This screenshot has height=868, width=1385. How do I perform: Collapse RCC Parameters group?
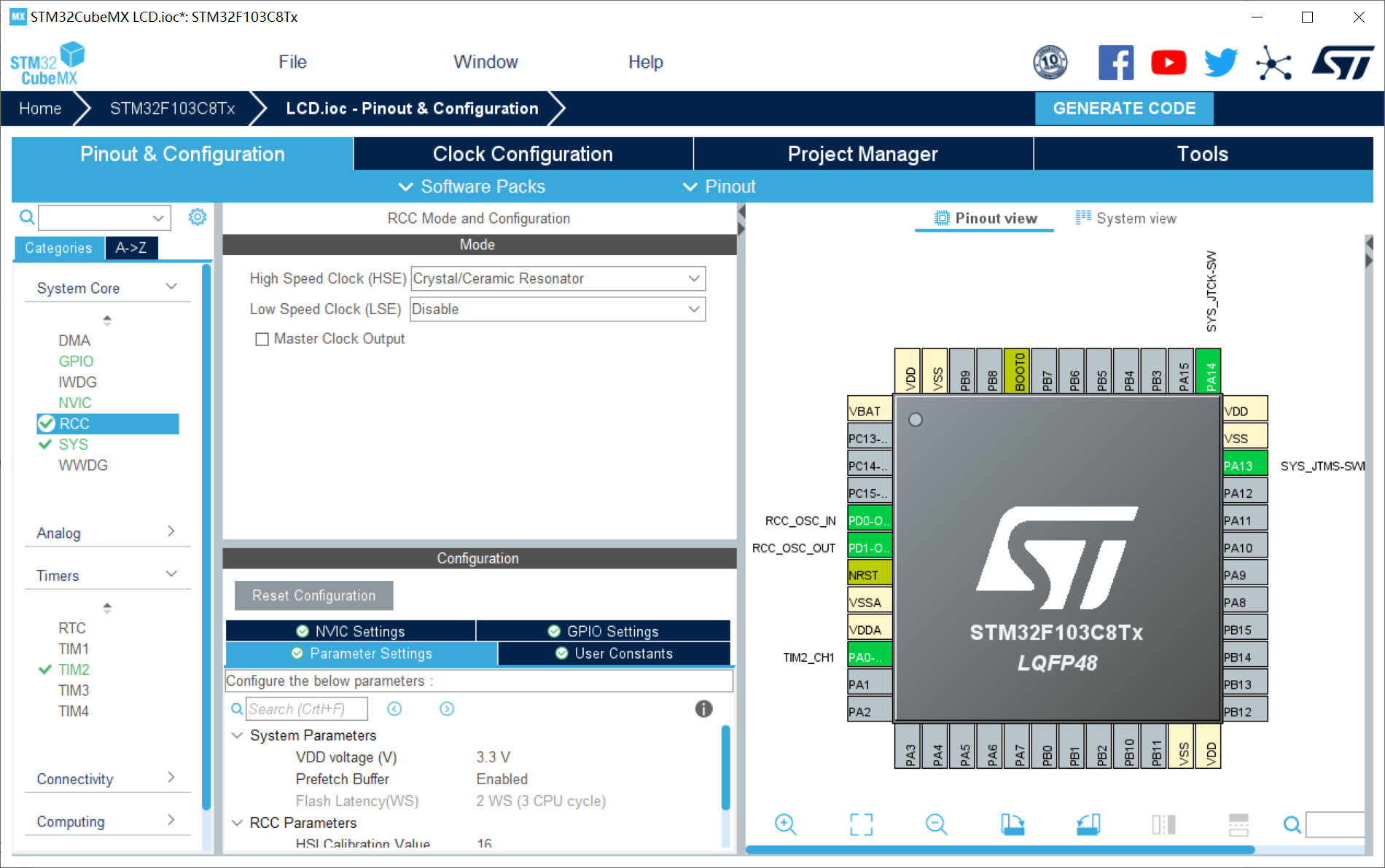tap(237, 823)
